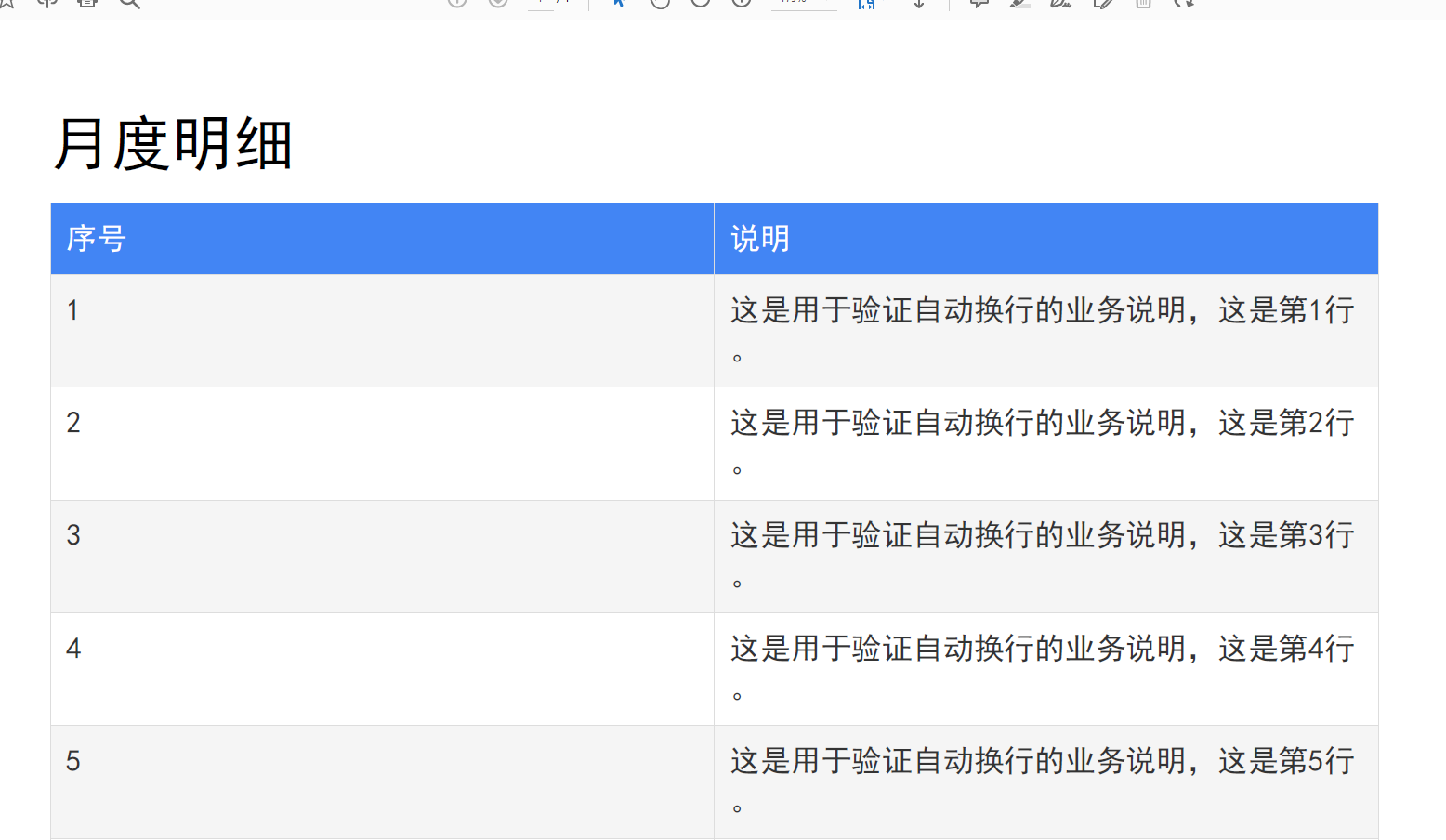Select the 序号 cell with number 5

pos(382,782)
